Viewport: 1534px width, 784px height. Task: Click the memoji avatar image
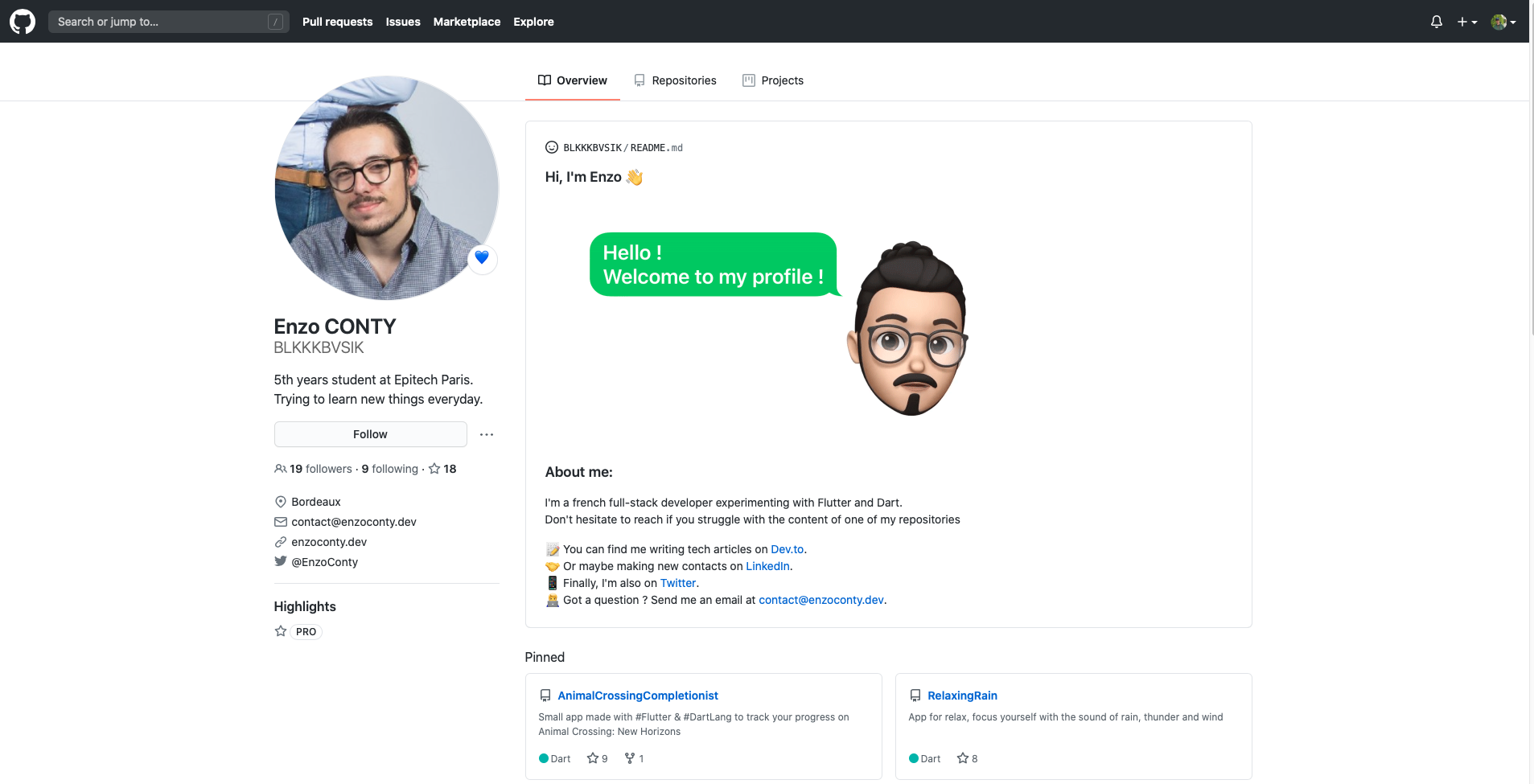(907, 328)
